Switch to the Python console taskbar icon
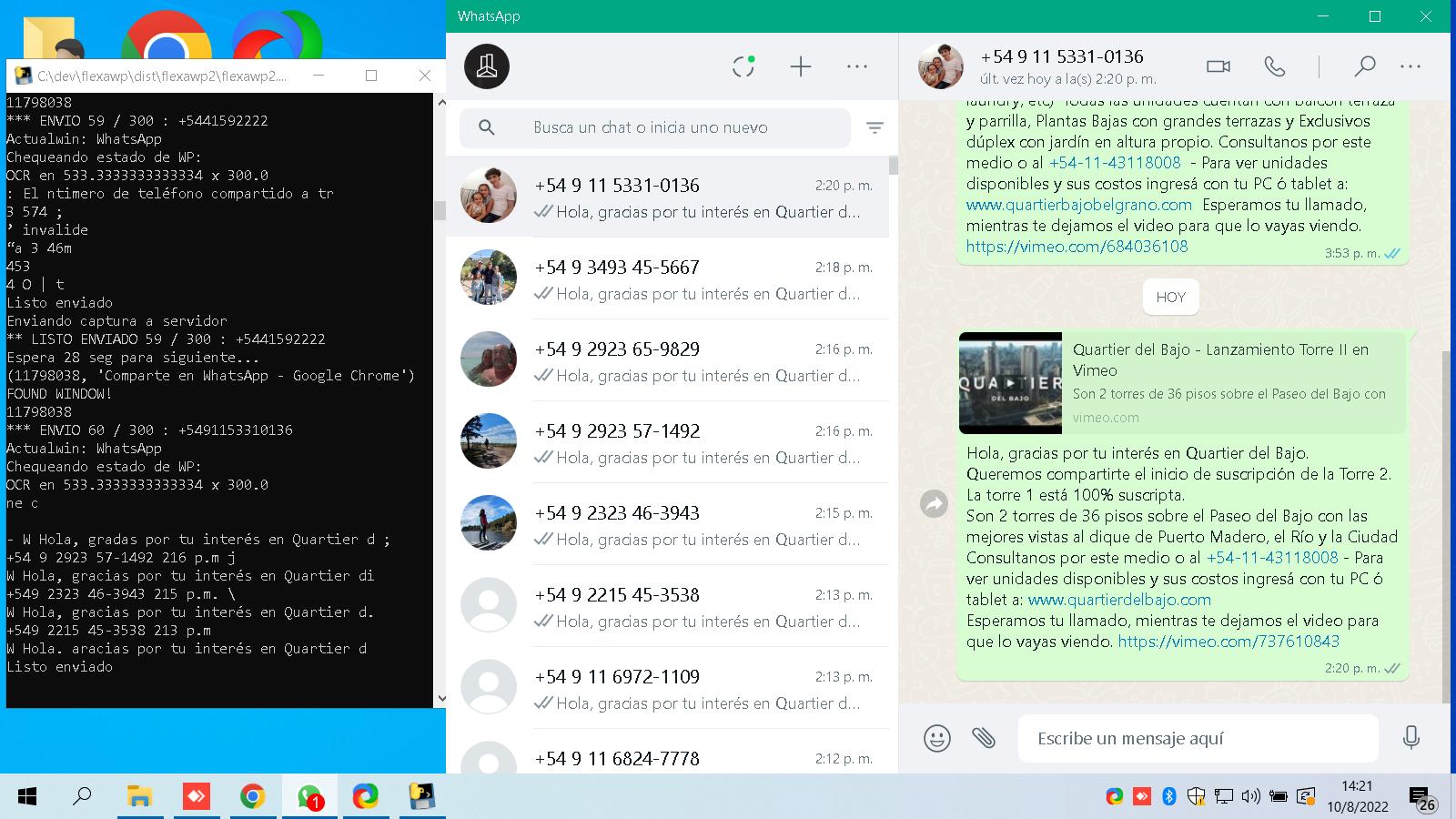This screenshot has width=1456, height=819. [x=421, y=797]
